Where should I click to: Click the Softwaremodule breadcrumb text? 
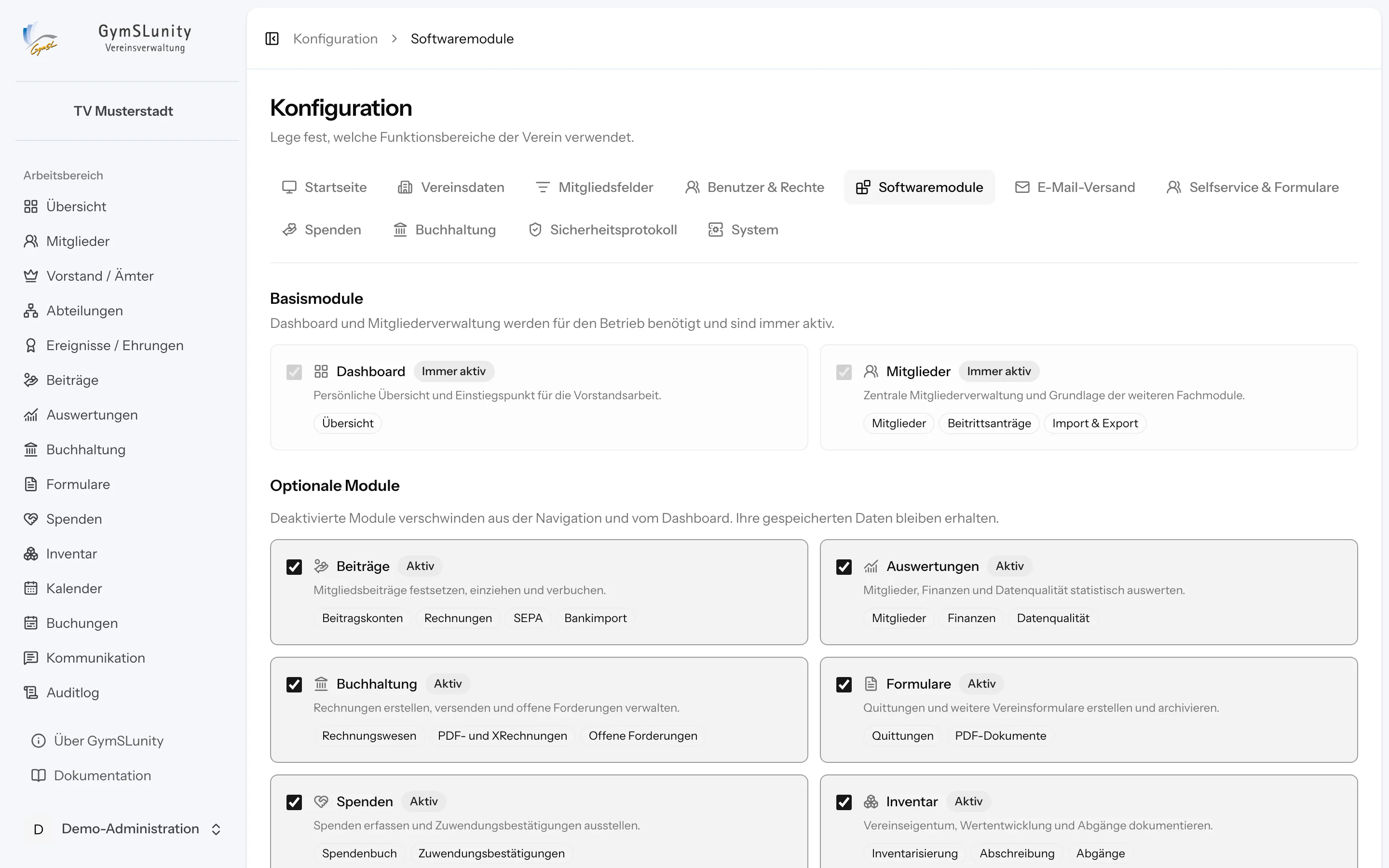pyautogui.click(x=462, y=39)
